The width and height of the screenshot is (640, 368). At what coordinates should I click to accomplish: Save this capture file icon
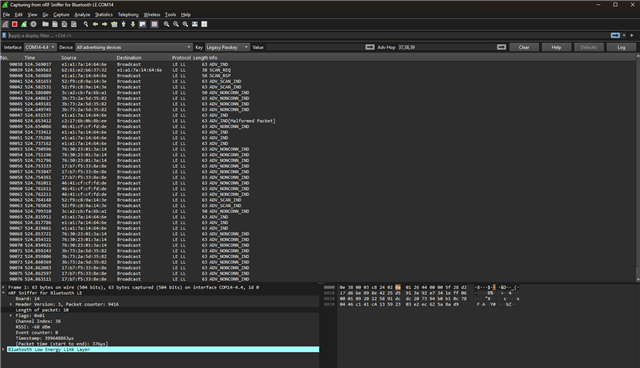pyautogui.click(x=55, y=24)
